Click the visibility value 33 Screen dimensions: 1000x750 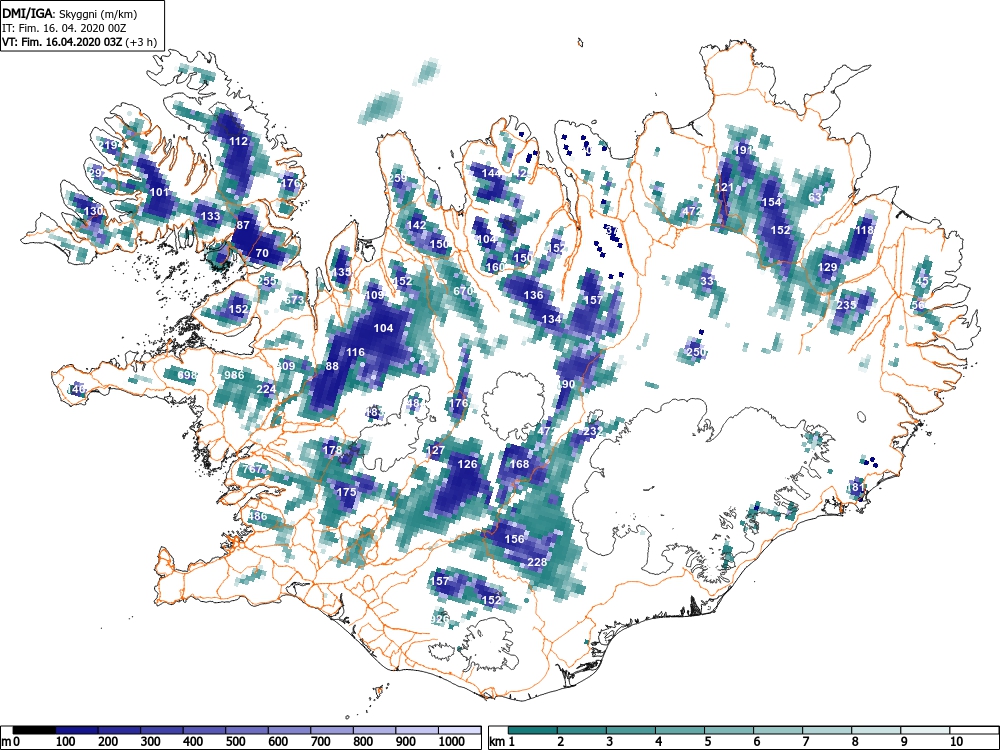[x=707, y=281]
